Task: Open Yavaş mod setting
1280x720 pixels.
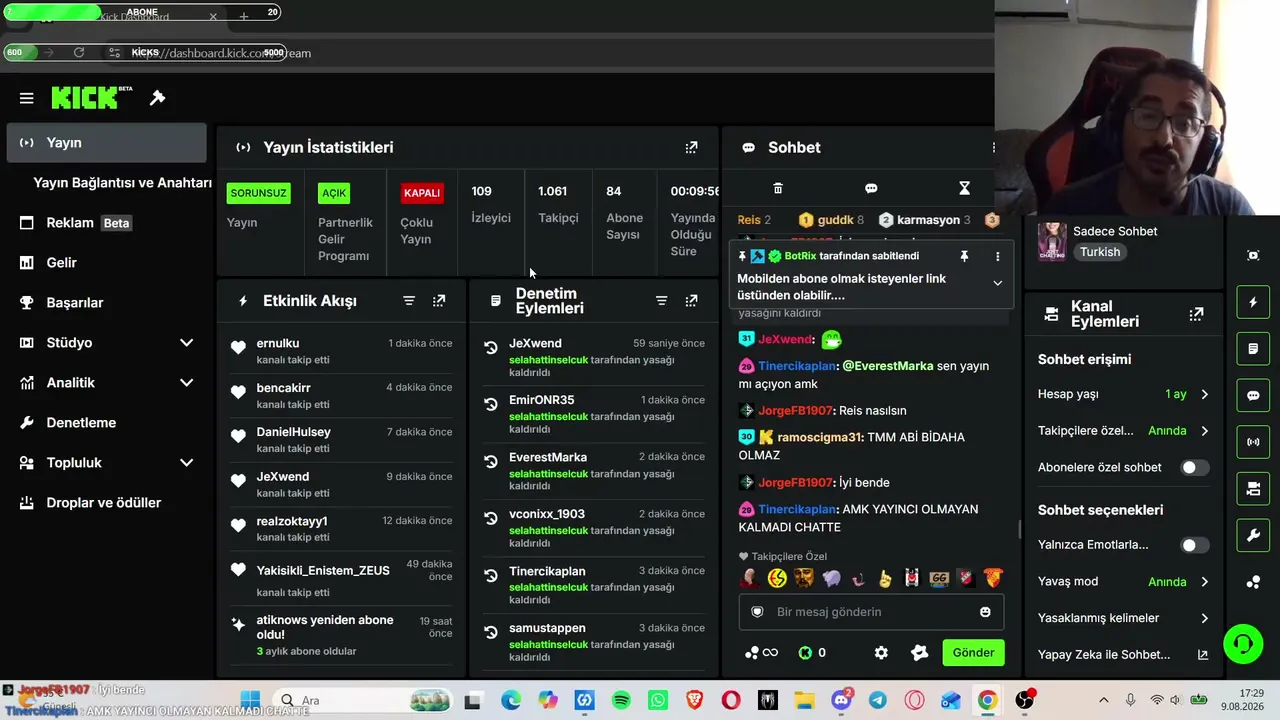Action: tap(1124, 582)
